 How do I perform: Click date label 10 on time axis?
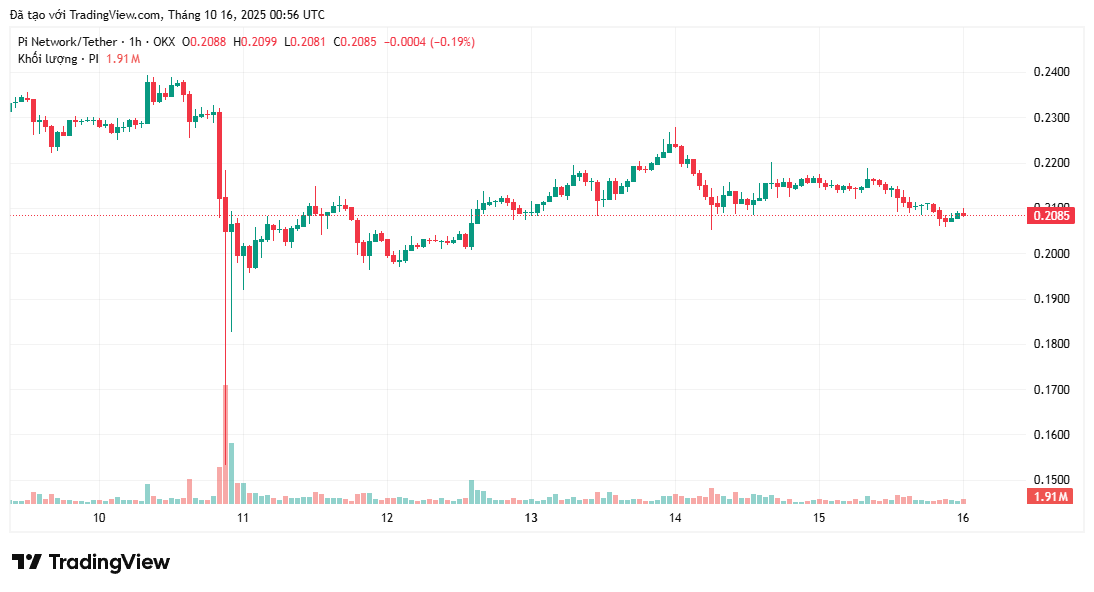99,517
